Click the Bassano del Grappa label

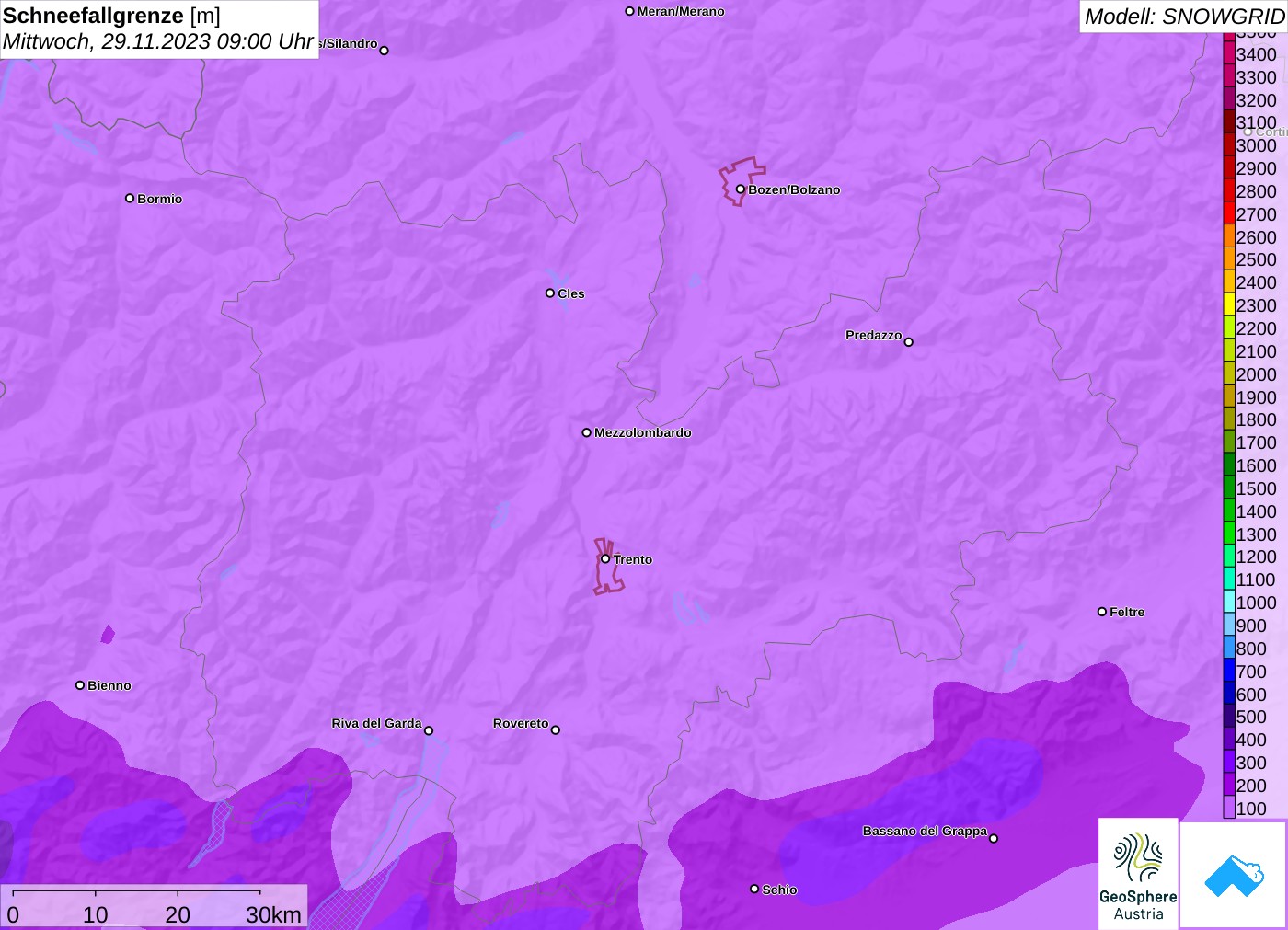click(925, 831)
